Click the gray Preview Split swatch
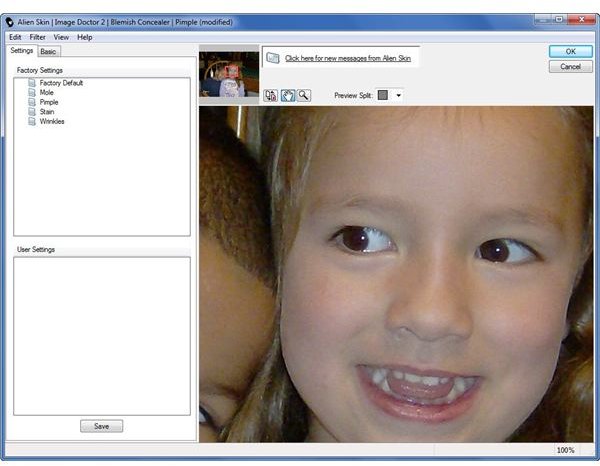Viewport: 600px width, 466px height. click(383, 95)
